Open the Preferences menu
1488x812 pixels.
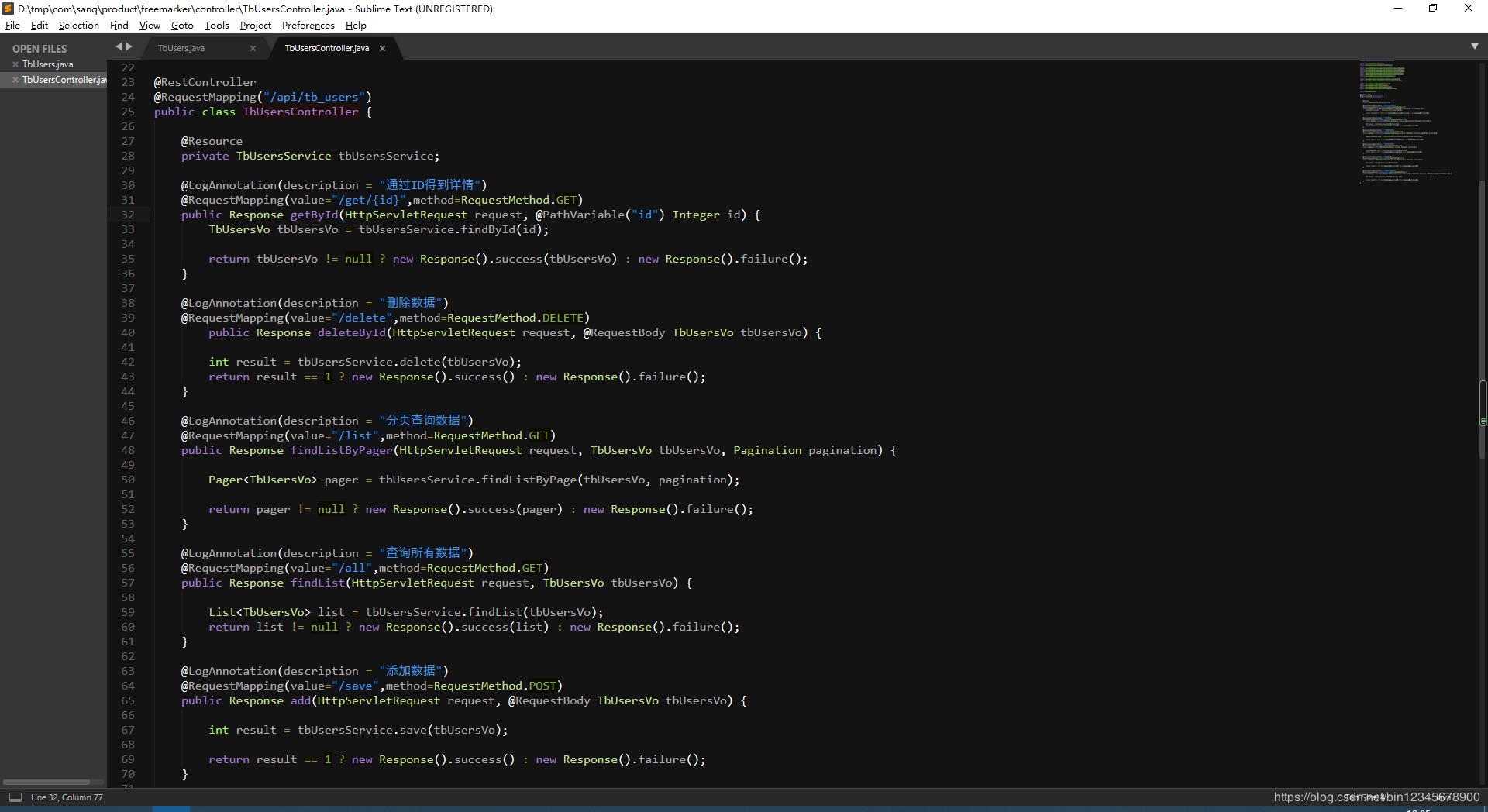pyautogui.click(x=308, y=26)
